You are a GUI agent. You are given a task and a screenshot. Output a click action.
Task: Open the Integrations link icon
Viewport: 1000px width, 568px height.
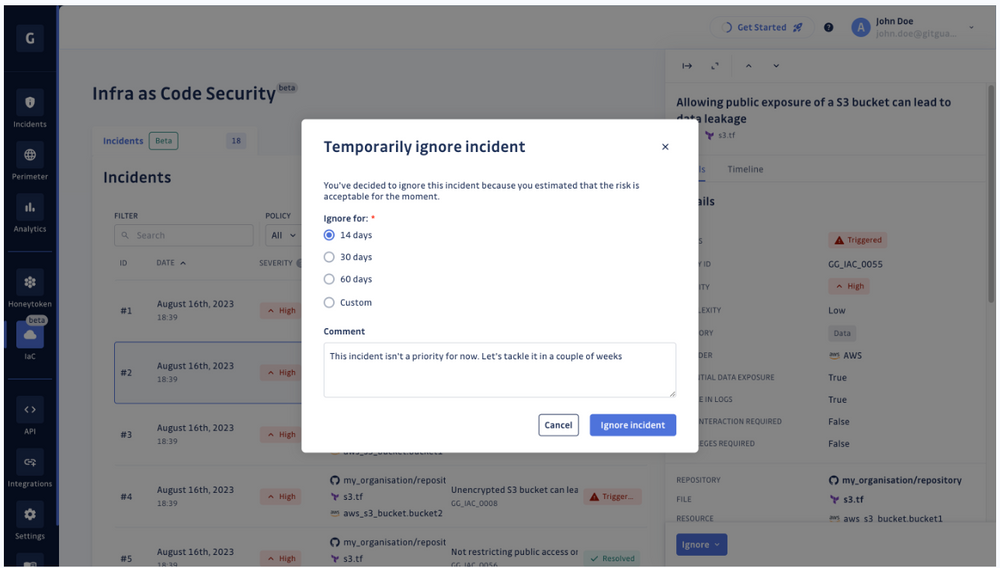point(30,462)
